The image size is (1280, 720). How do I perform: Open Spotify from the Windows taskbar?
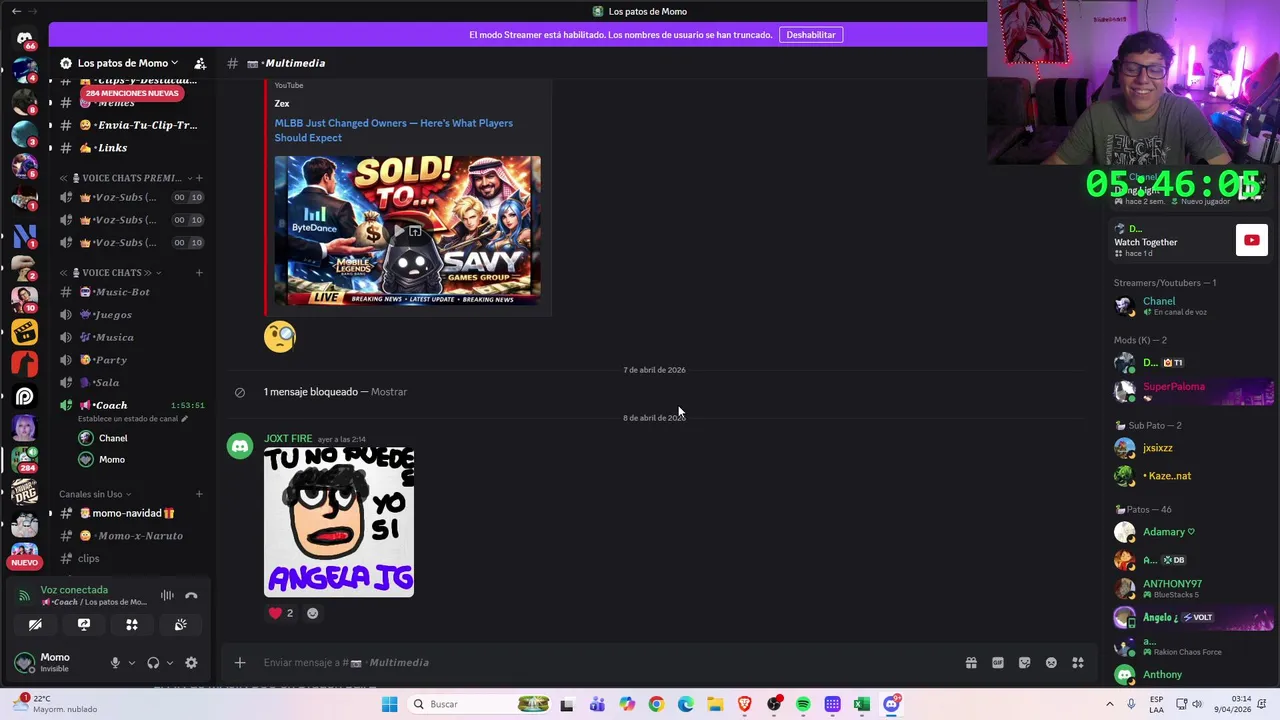coord(803,704)
